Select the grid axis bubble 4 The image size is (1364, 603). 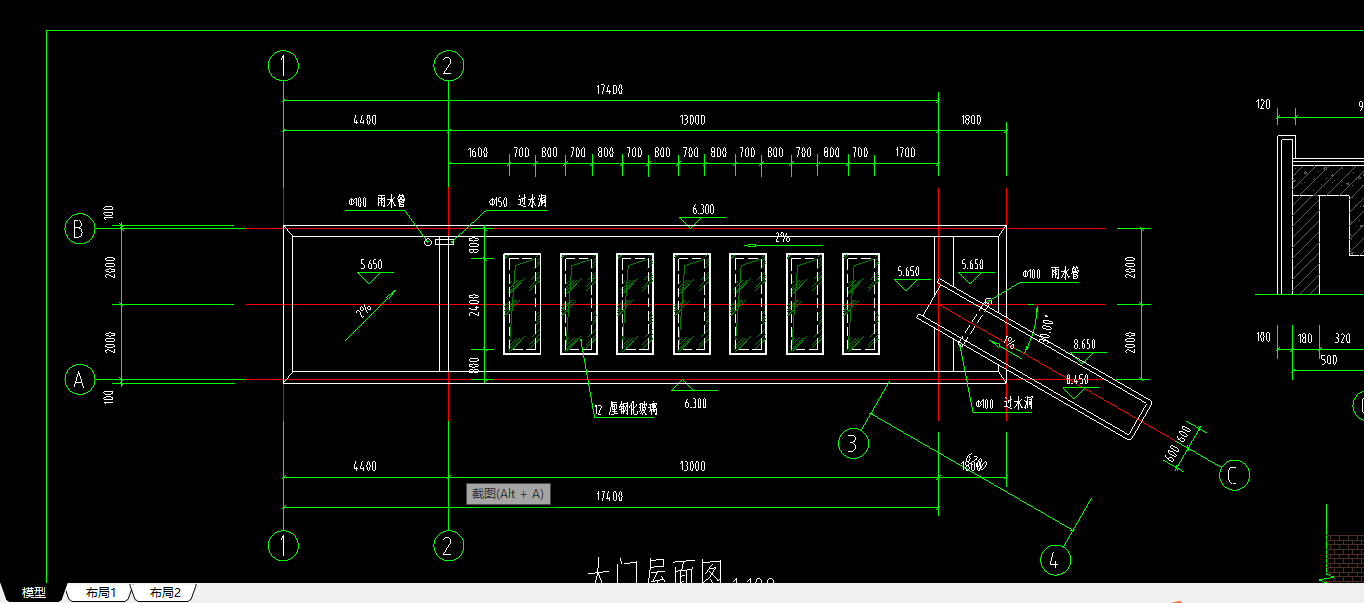tap(1055, 560)
